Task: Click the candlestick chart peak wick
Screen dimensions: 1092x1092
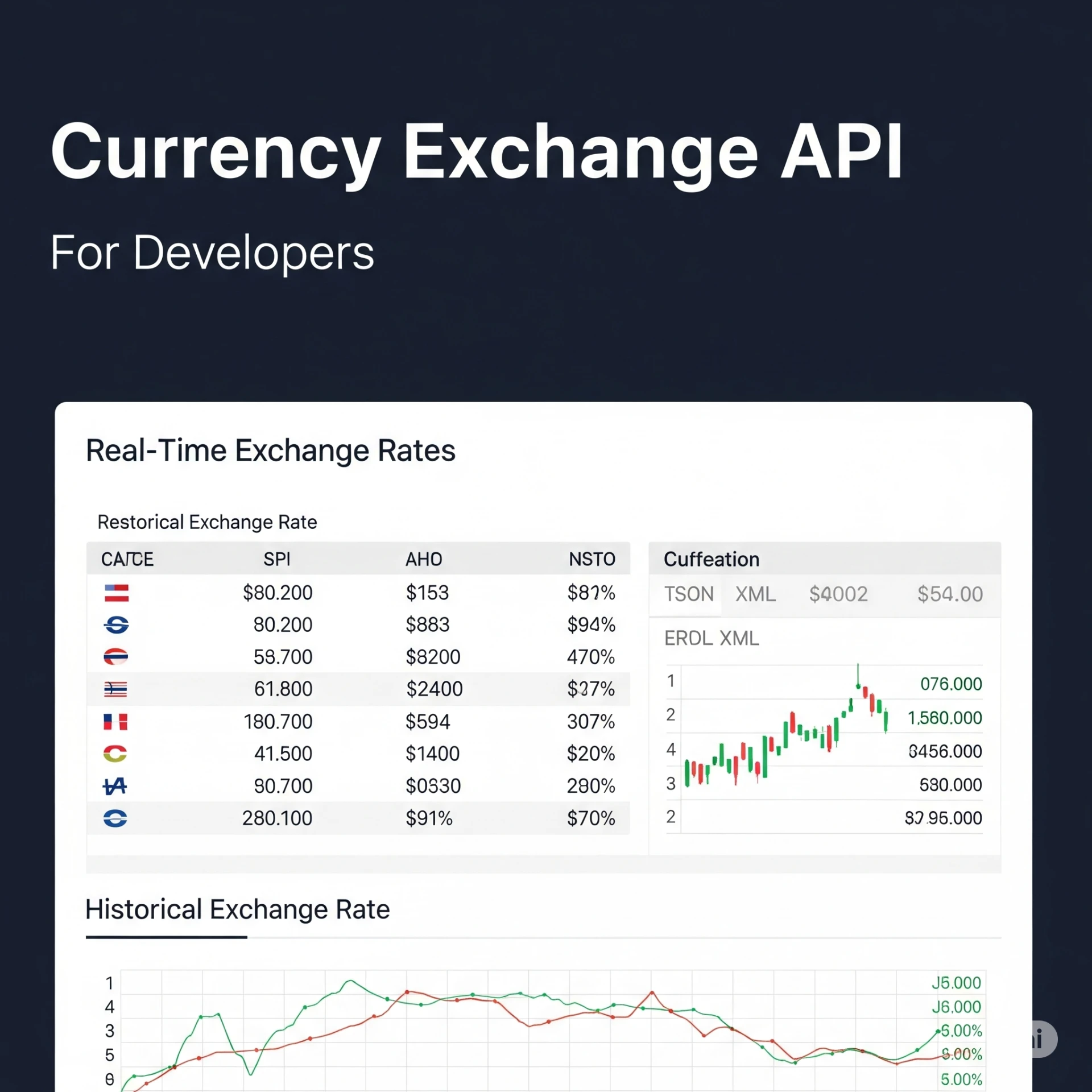Action: point(858,674)
